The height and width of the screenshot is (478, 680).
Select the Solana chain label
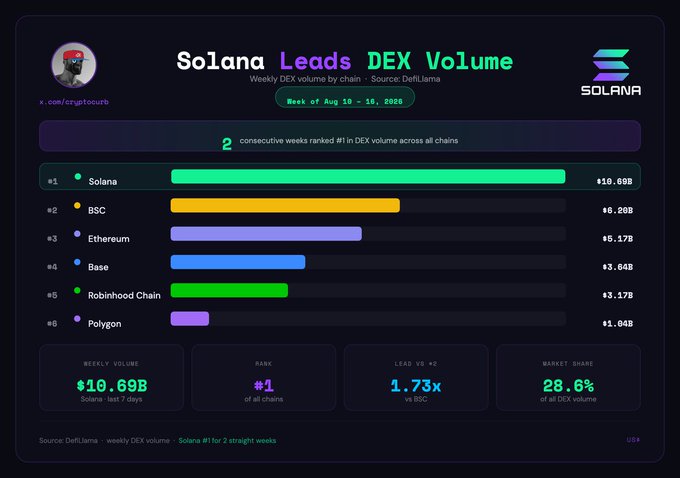tap(103, 182)
